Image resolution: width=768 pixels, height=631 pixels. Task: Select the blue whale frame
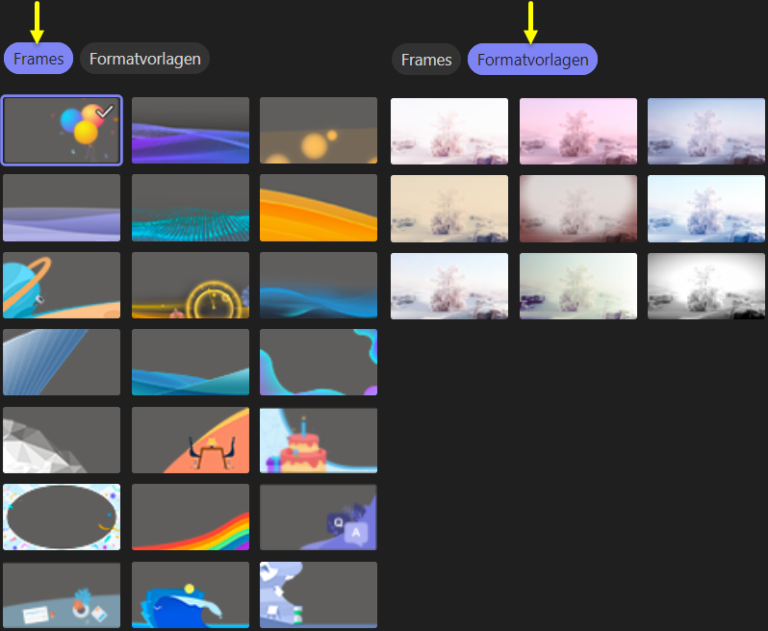pos(190,595)
